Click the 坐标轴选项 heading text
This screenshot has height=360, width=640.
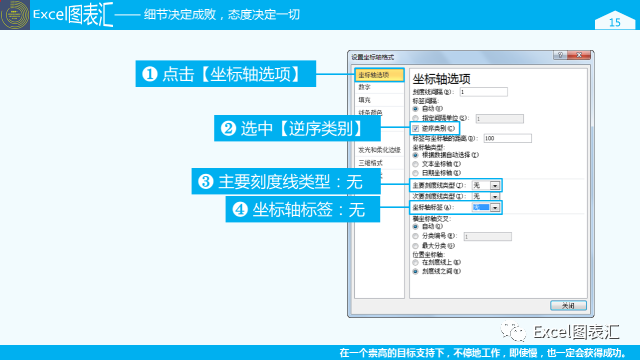point(442,78)
